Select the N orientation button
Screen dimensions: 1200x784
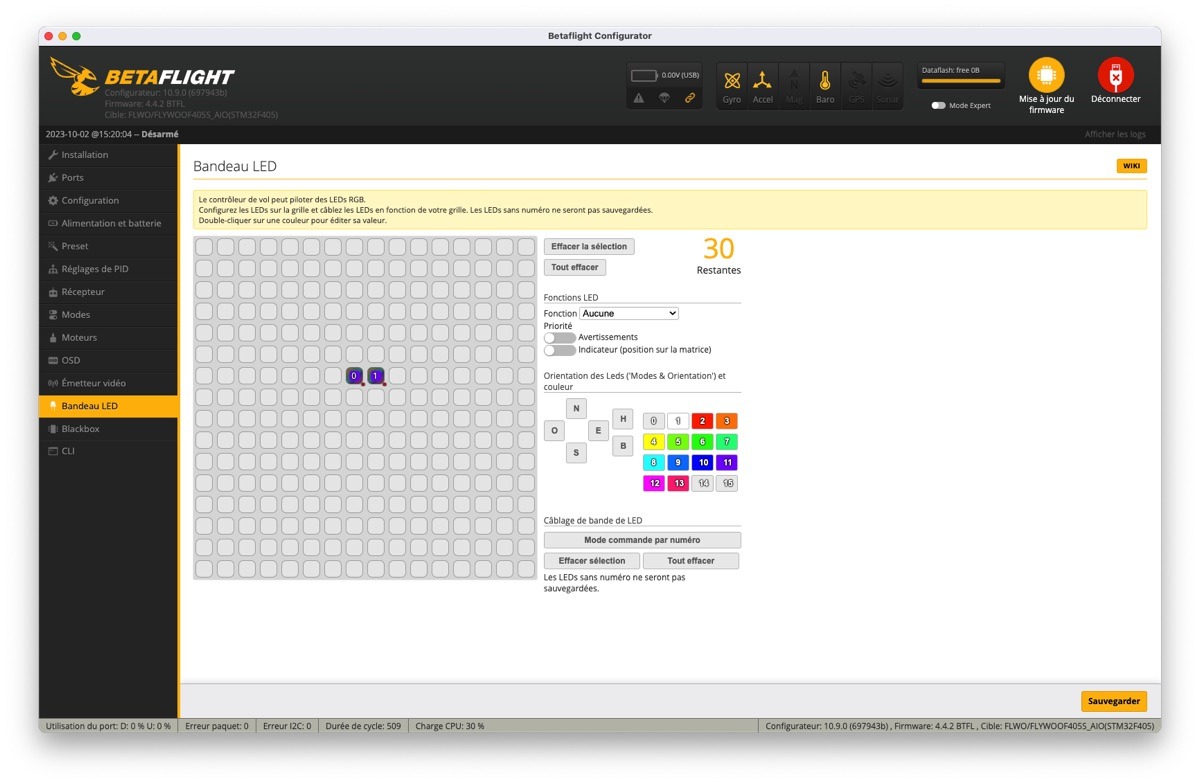click(x=576, y=408)
